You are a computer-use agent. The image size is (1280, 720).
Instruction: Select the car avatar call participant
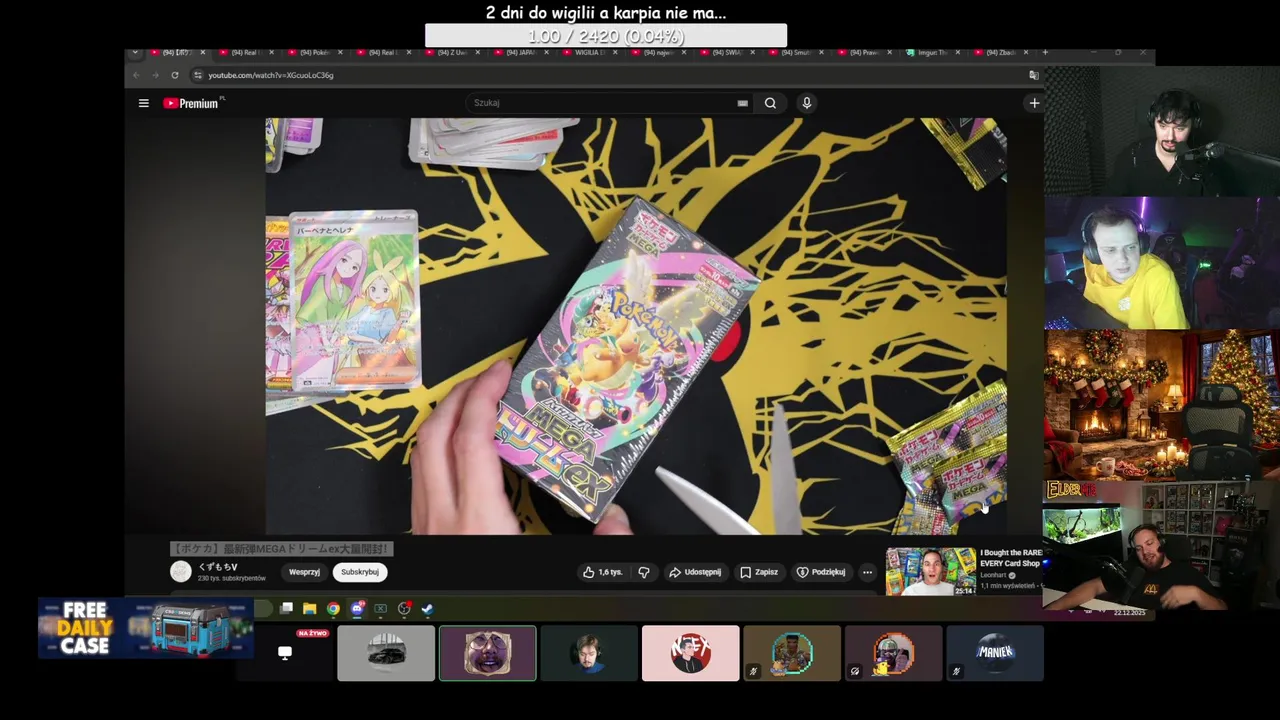coord(386,653)
